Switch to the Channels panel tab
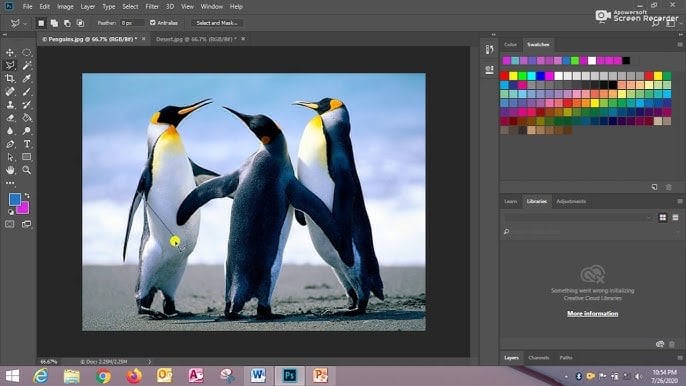Image resolution: width=686 pixels, height=386 pixels. (539, 358)
